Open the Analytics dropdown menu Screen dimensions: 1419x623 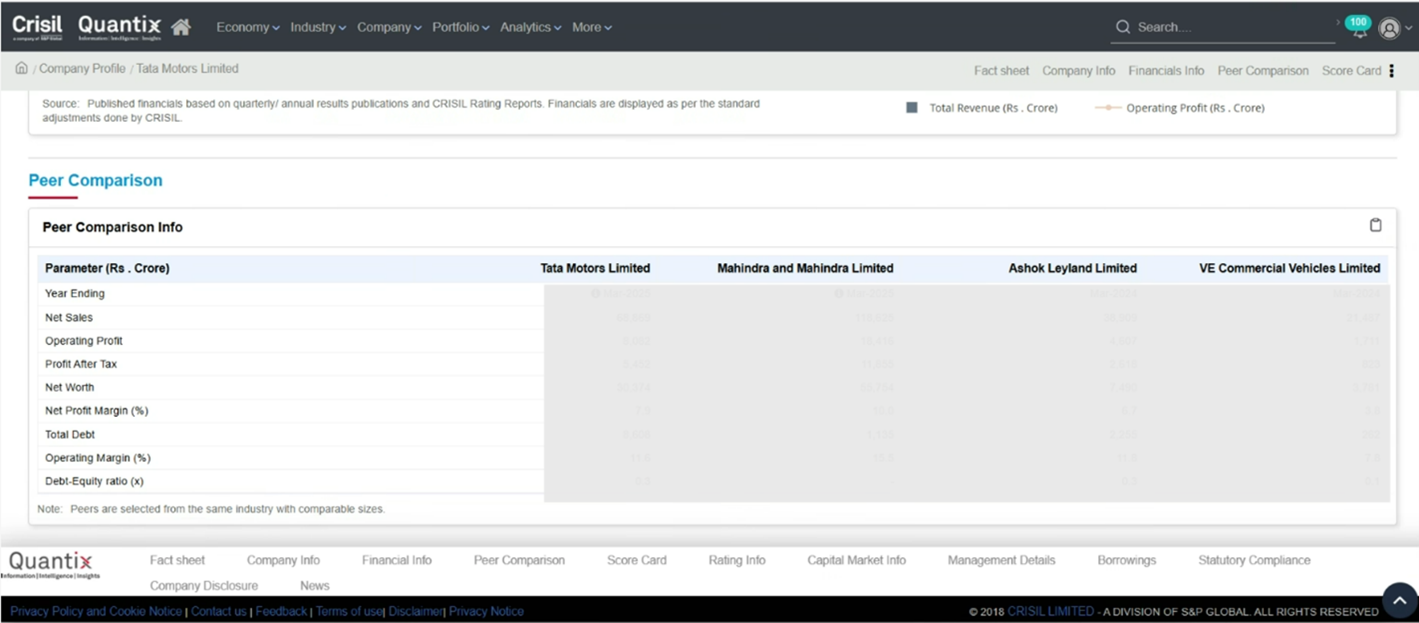tap(530, 27)
